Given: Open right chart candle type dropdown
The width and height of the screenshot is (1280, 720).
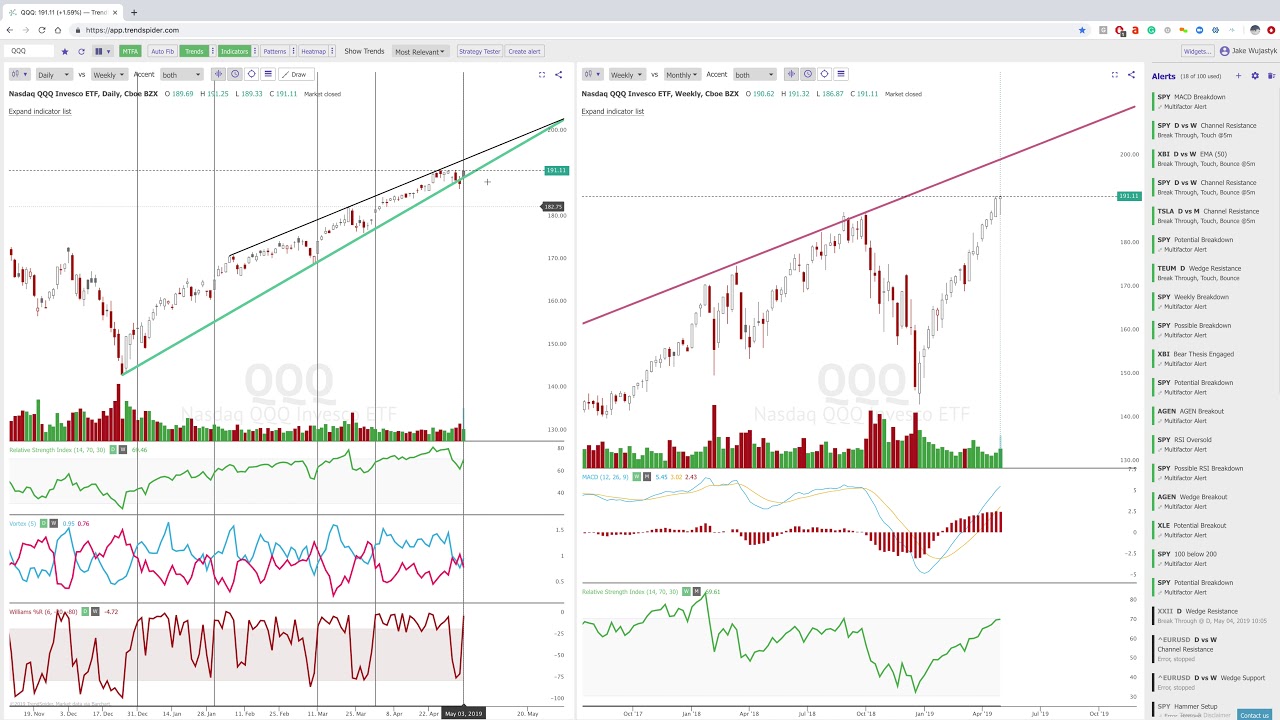Looking at the screenshot, I should pyautogui.click(x=593, y=74).
